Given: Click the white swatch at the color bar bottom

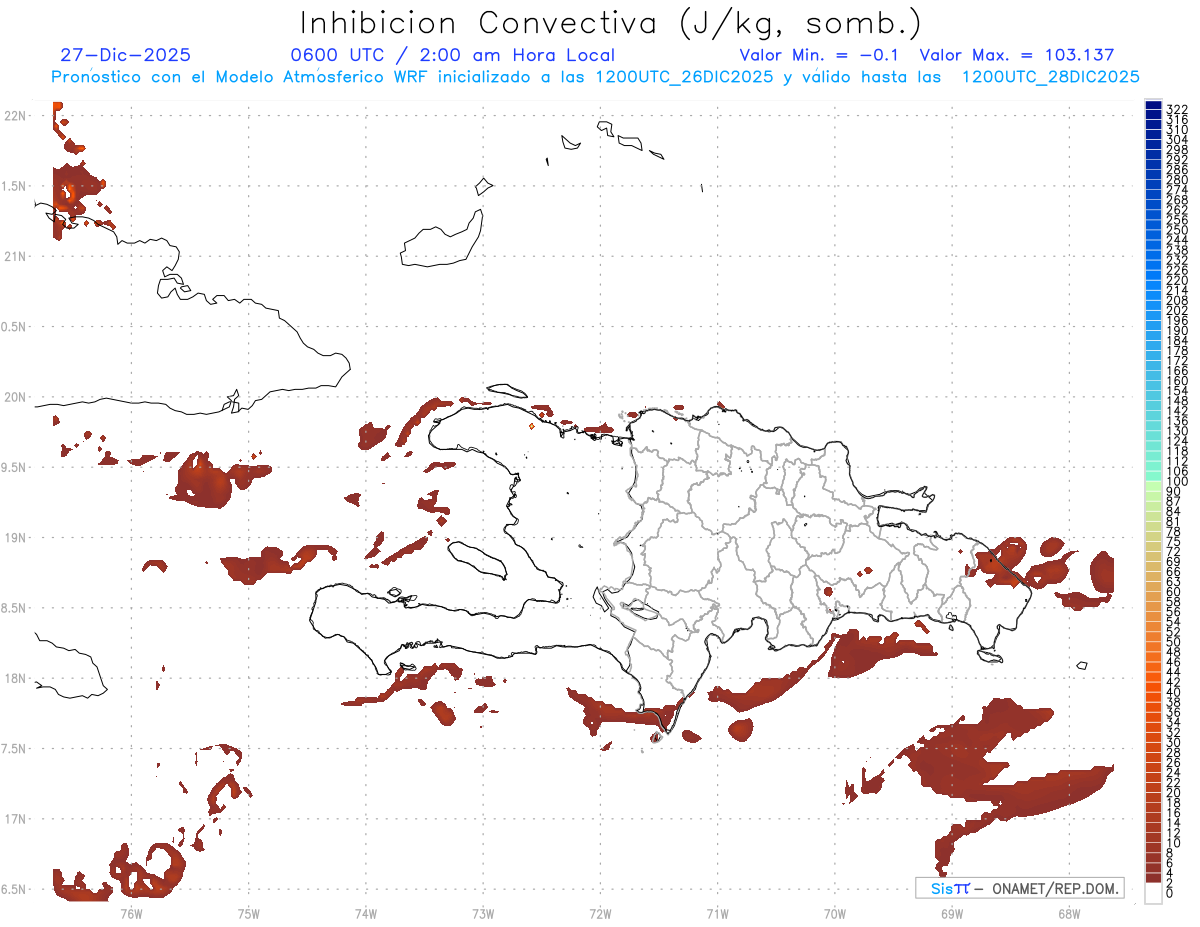Looking at the screenshot, I should (x=1153, y=894).
